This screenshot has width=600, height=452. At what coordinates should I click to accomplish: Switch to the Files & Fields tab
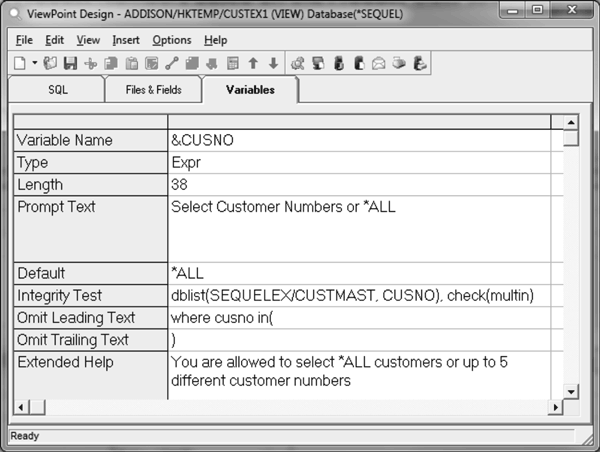point(152,89)
